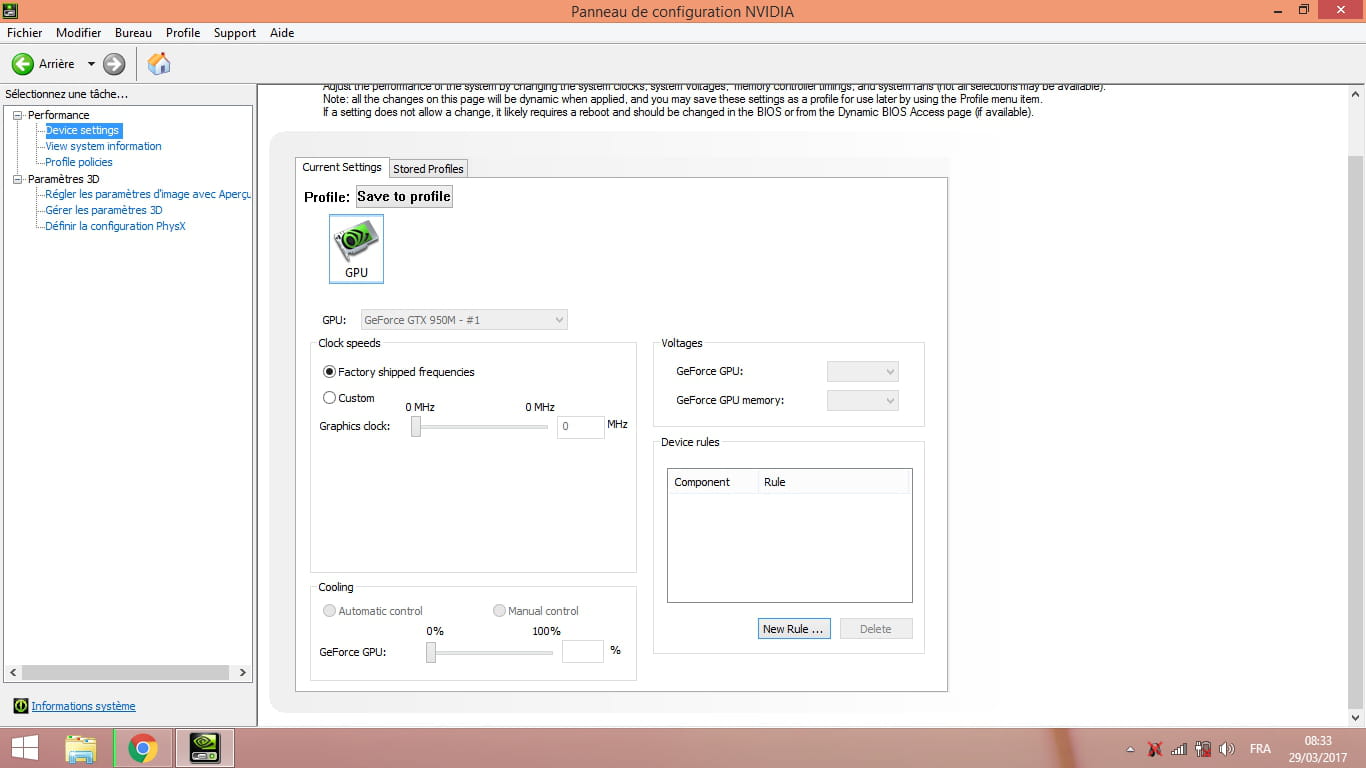This screenshot has height=768, width=1366.
Task: Collapse the Performance tree node
Action: [x=17, y=115]
